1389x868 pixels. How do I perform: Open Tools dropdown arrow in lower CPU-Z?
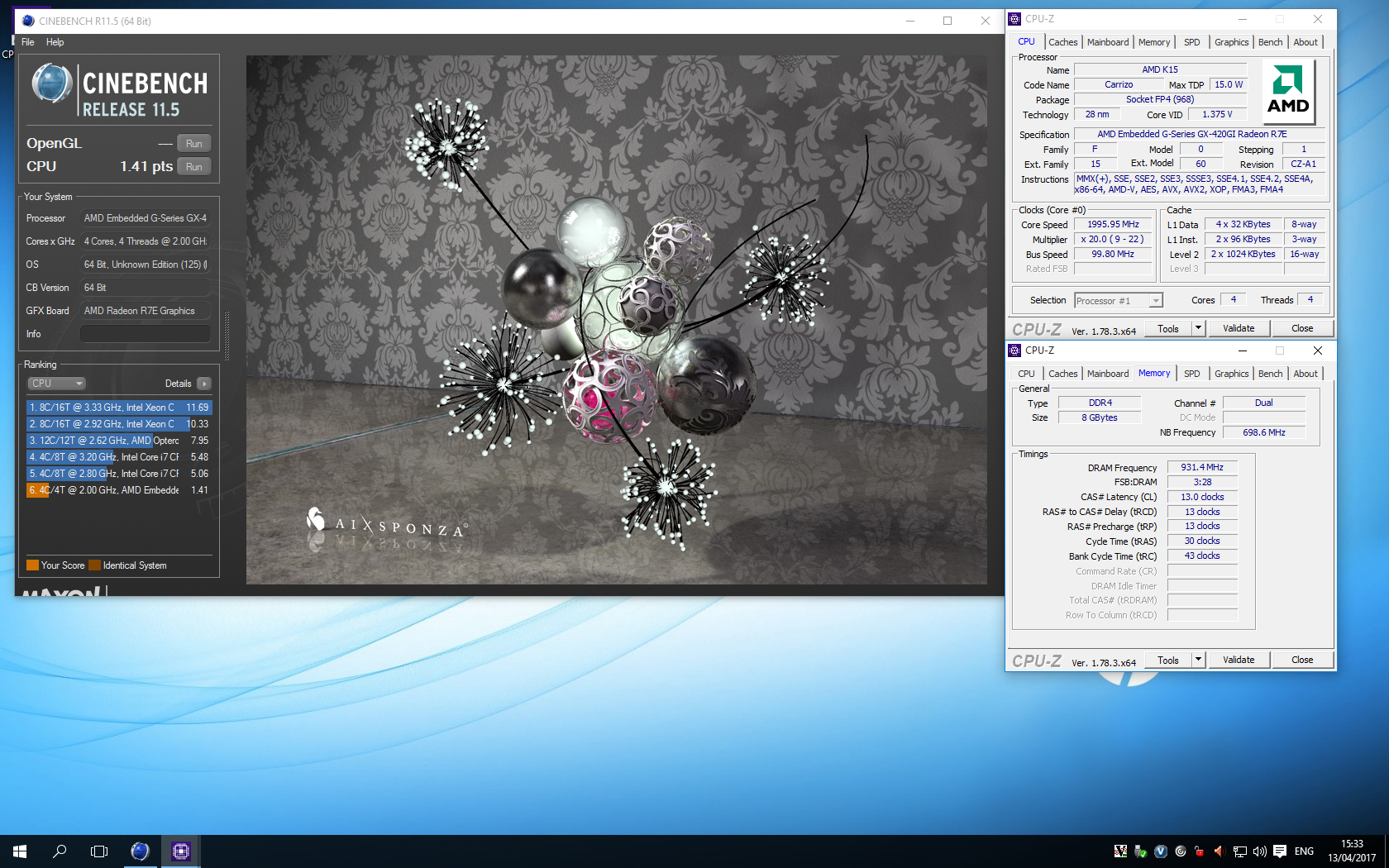pos(1198,661)
